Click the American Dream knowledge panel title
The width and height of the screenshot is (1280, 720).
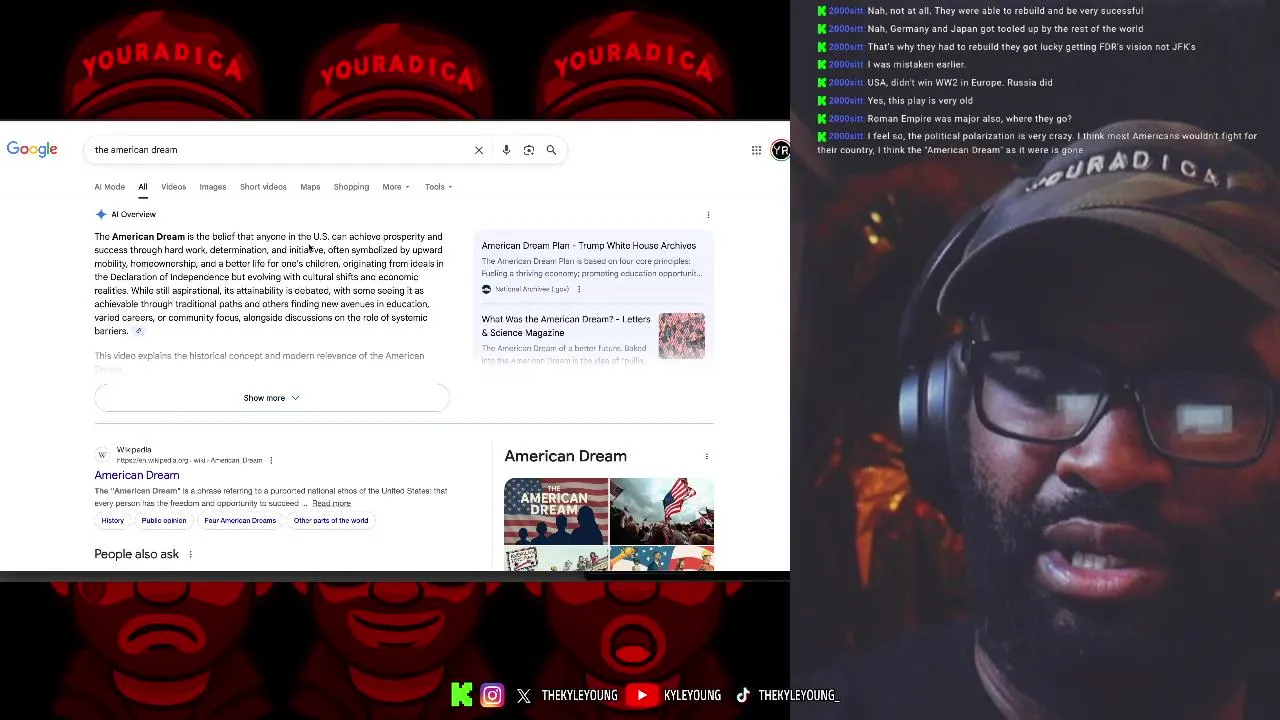[565, 456]
